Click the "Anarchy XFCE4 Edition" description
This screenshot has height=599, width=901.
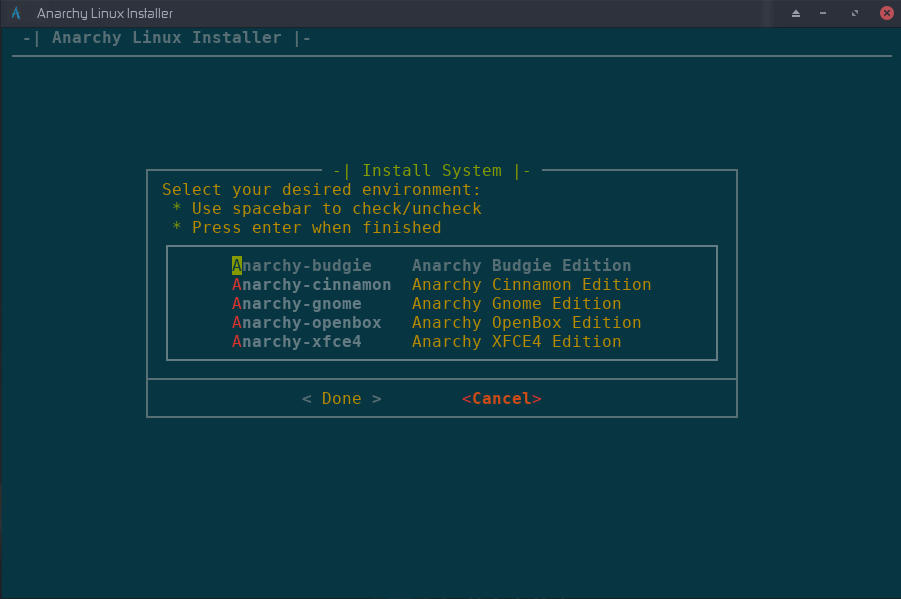[x=516, y=342]
